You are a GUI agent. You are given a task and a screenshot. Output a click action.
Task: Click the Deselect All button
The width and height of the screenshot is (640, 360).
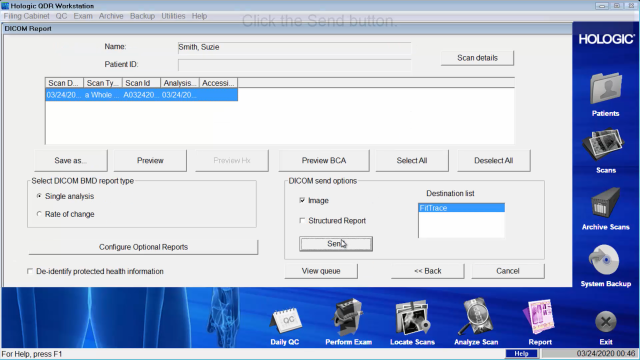(493, 160)
